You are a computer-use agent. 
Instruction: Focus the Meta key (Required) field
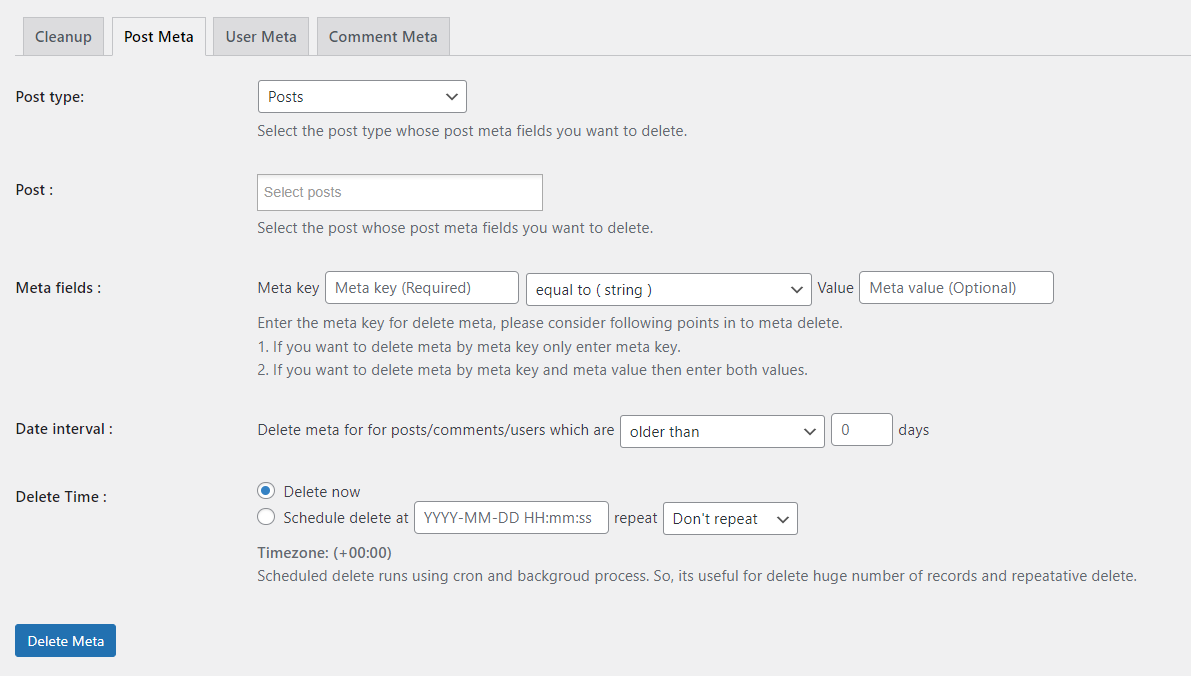(x=421, y=288)
